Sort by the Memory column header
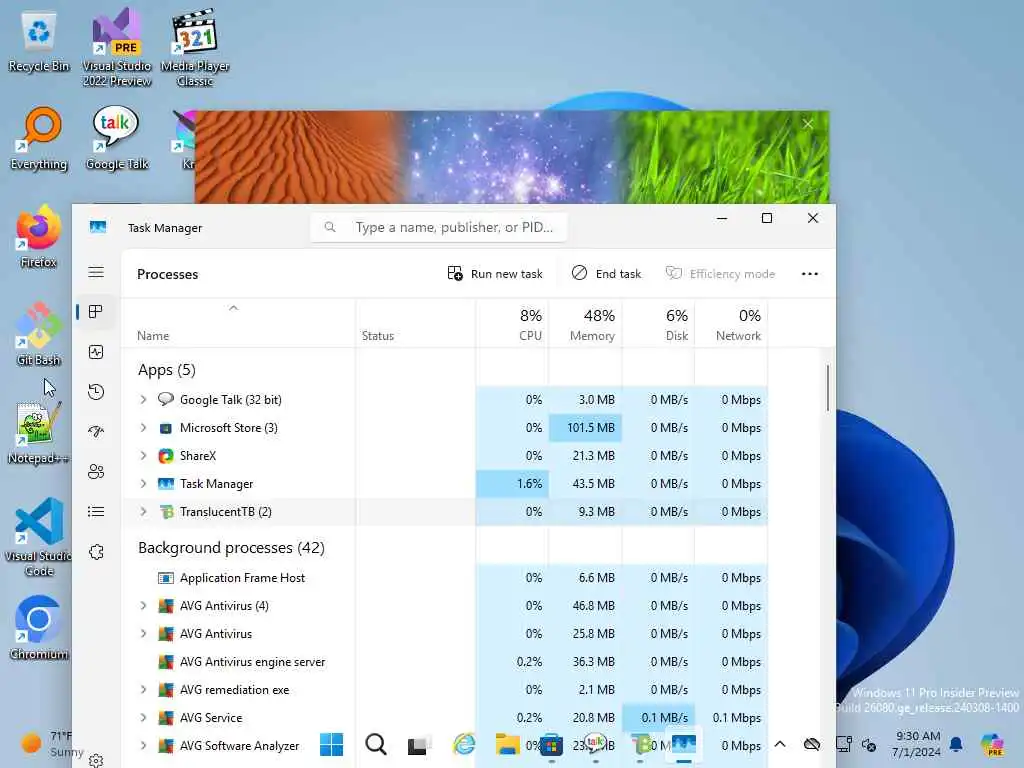Viewport: 1024px width, 768px height. [585, 323]
